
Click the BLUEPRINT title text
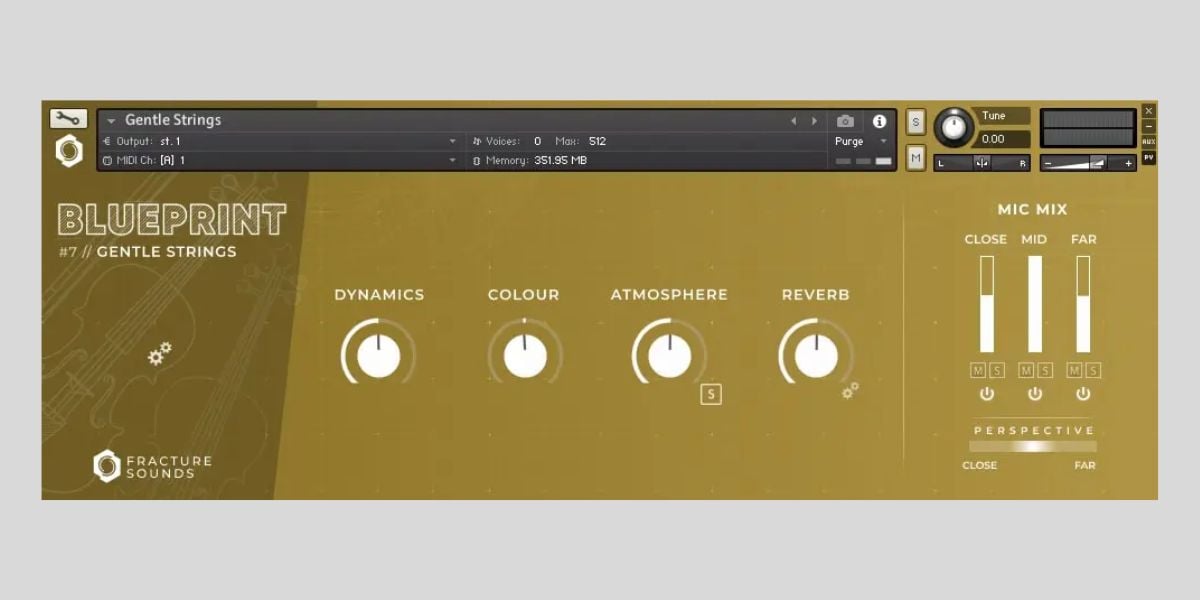[172, 220]
